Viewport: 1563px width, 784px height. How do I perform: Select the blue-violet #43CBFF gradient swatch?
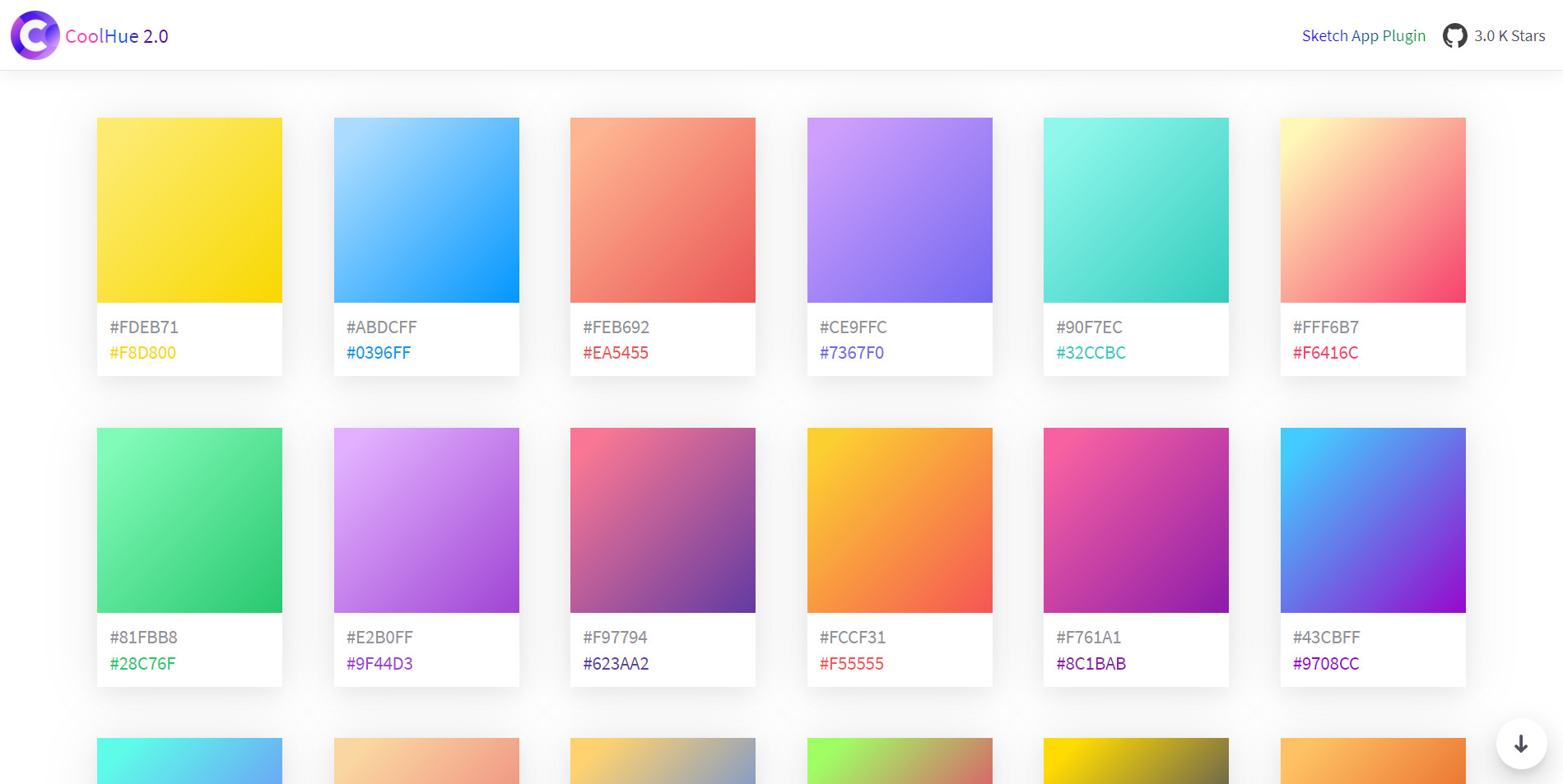pyautogui.click(x=1373, y=520)
